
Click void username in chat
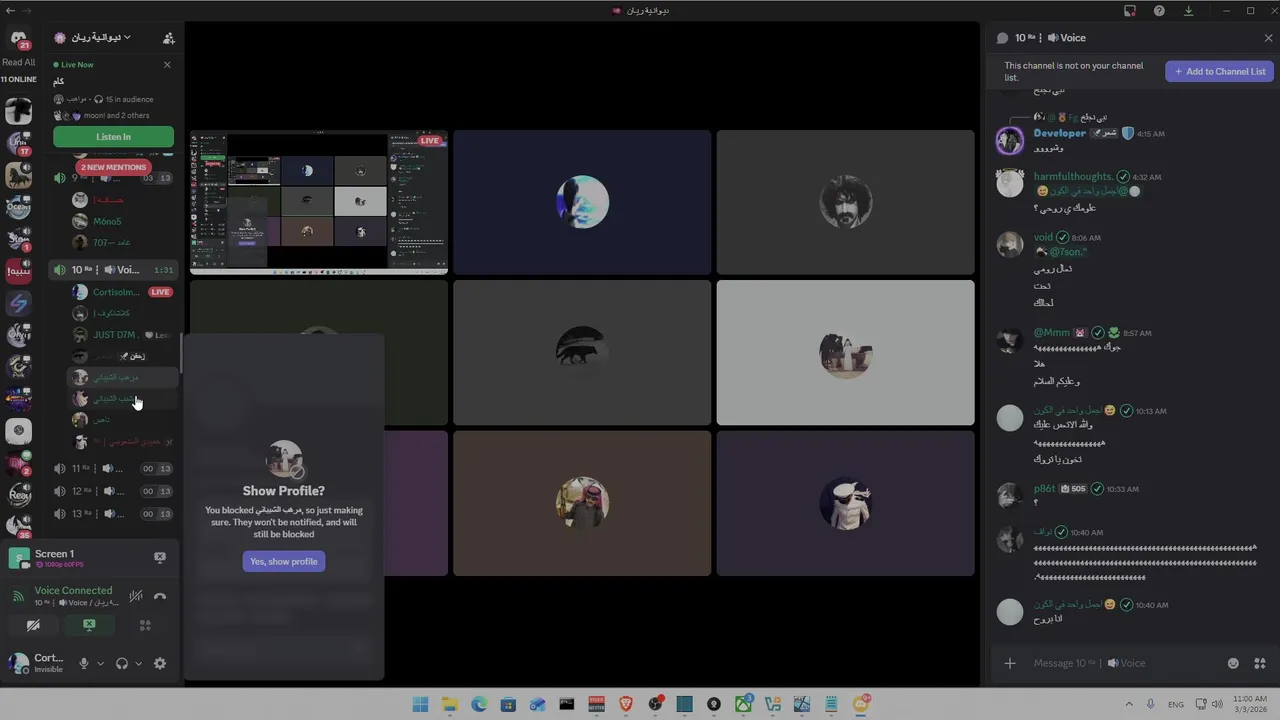click(x=1043, y=238)
